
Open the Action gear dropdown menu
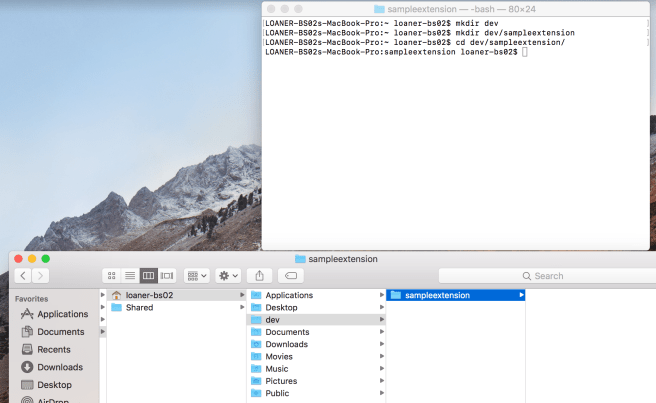point(228,275)
